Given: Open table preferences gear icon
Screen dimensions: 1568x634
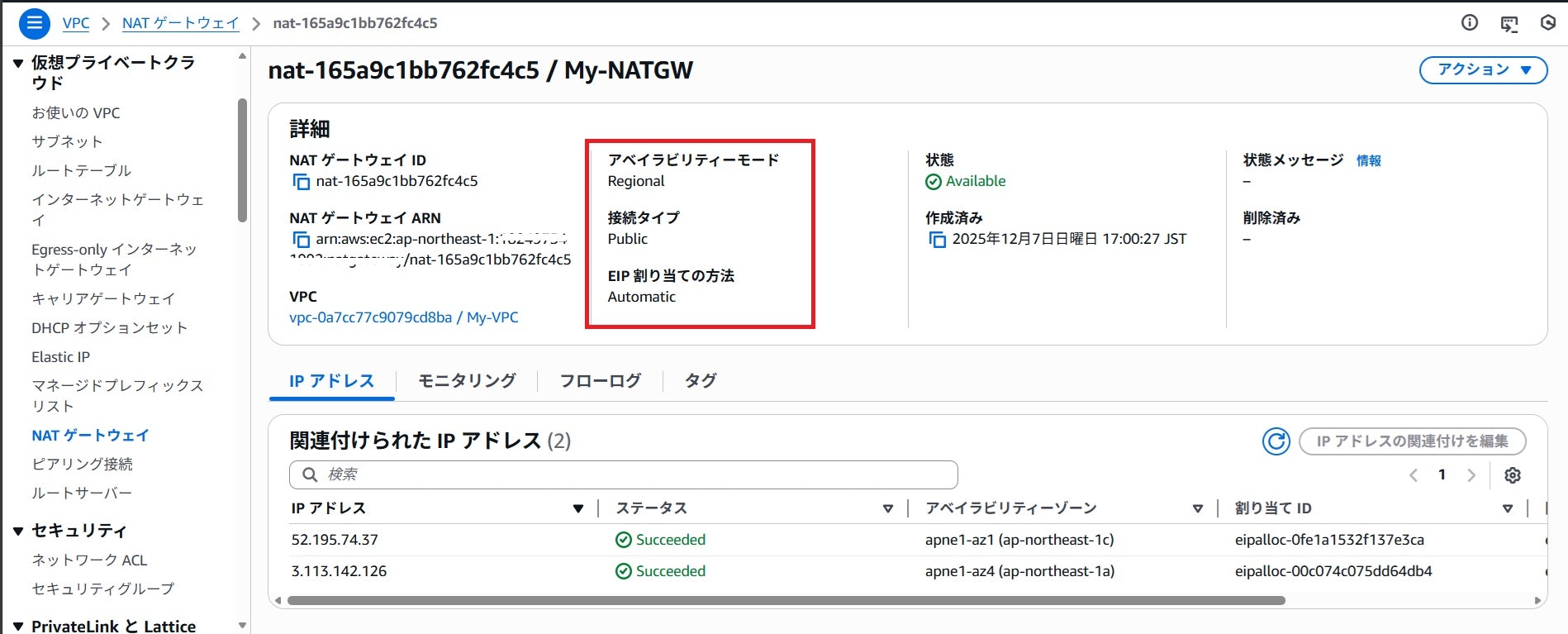Looking at the screenshot, I should pyautogui.click(x=1513, y=475).
